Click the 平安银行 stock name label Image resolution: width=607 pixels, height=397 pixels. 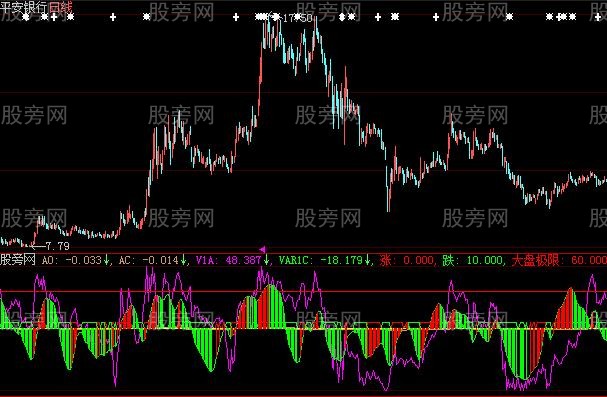[24, 7]
